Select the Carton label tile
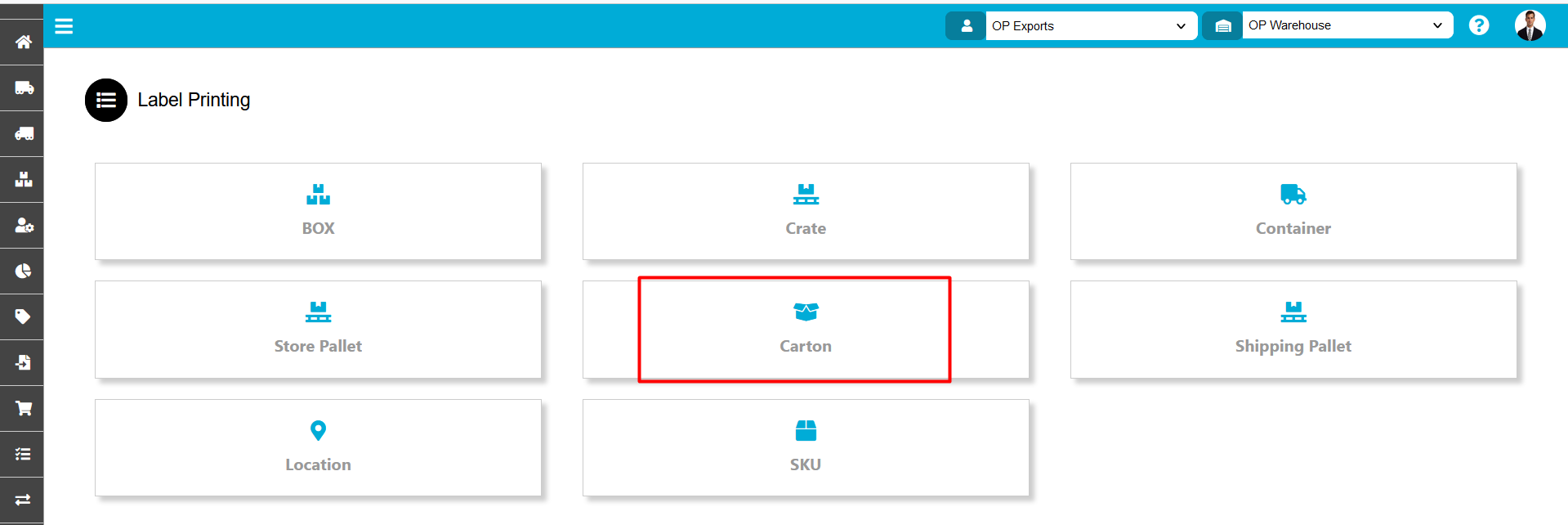 805,330
